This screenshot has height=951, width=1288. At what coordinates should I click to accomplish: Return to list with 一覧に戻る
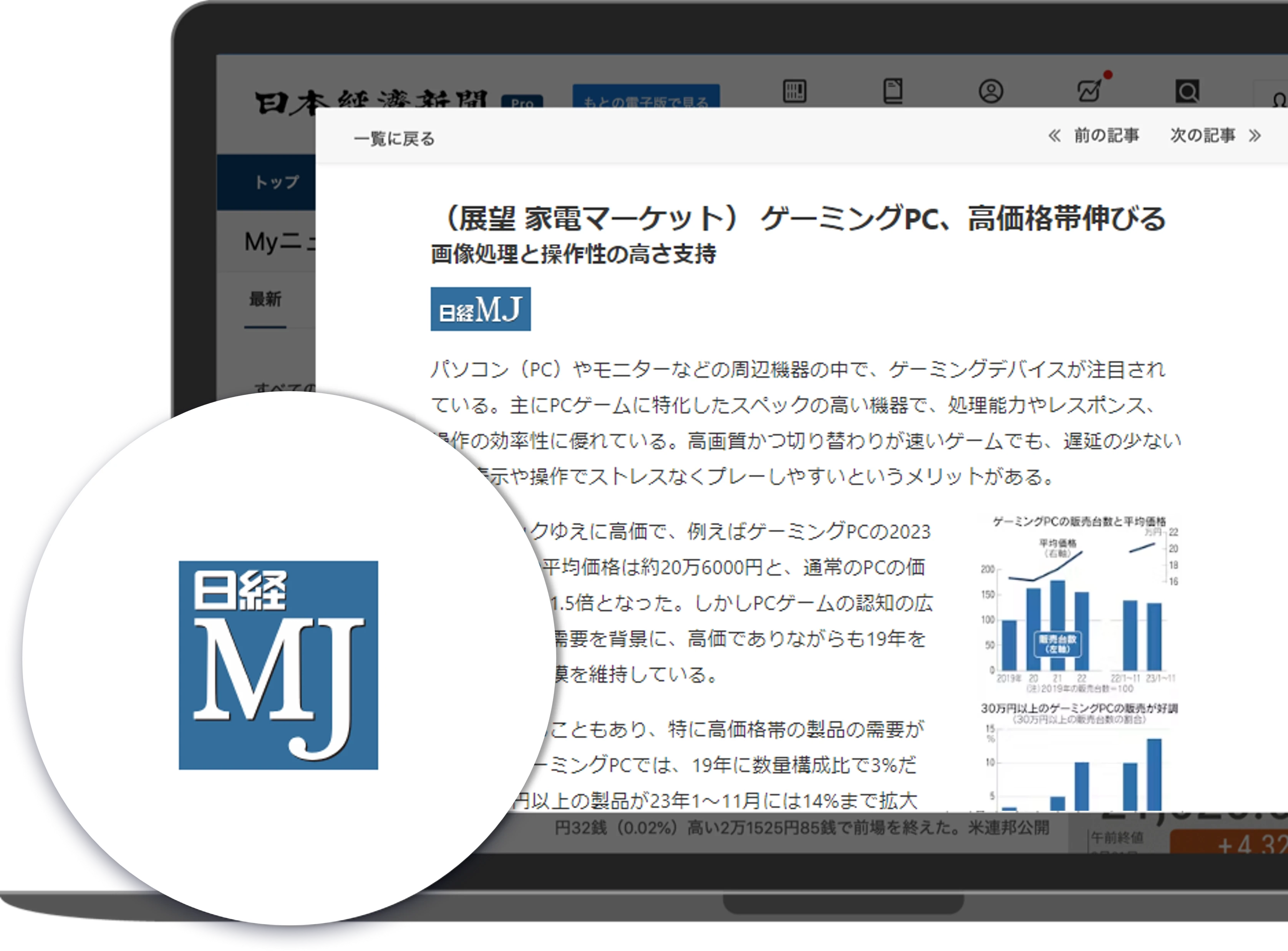[394, 139]
